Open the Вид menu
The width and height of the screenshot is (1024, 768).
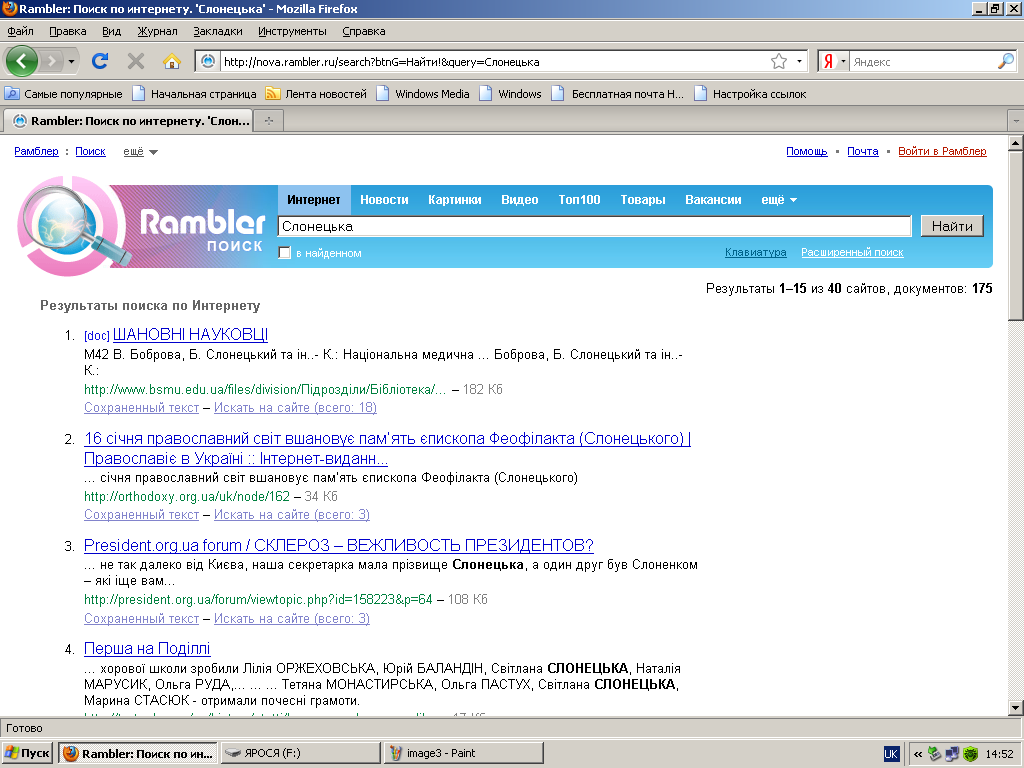(x=112, y=31)
